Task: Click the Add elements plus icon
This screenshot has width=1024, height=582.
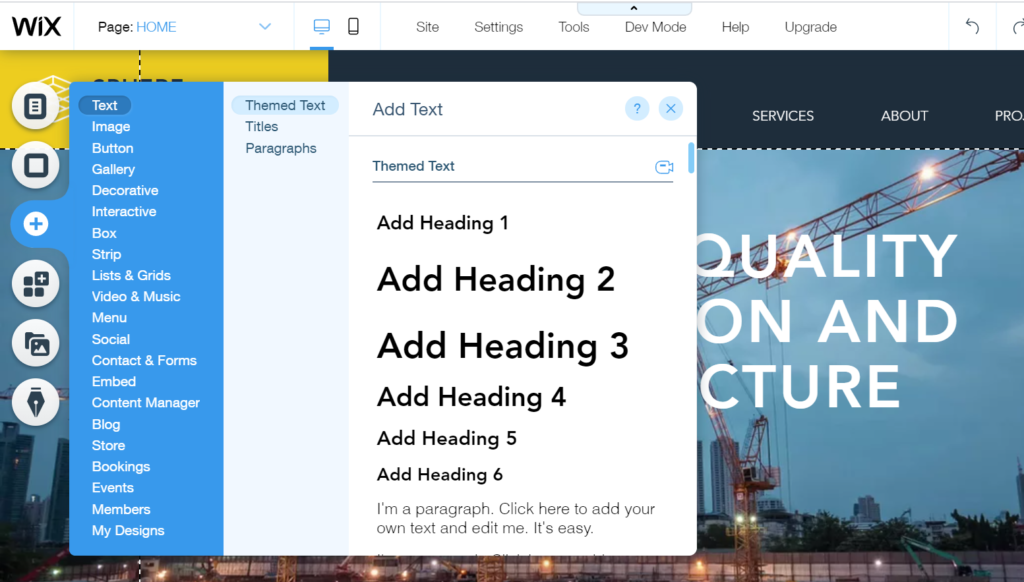Action: pyautogui.click(x=36, y=224)
